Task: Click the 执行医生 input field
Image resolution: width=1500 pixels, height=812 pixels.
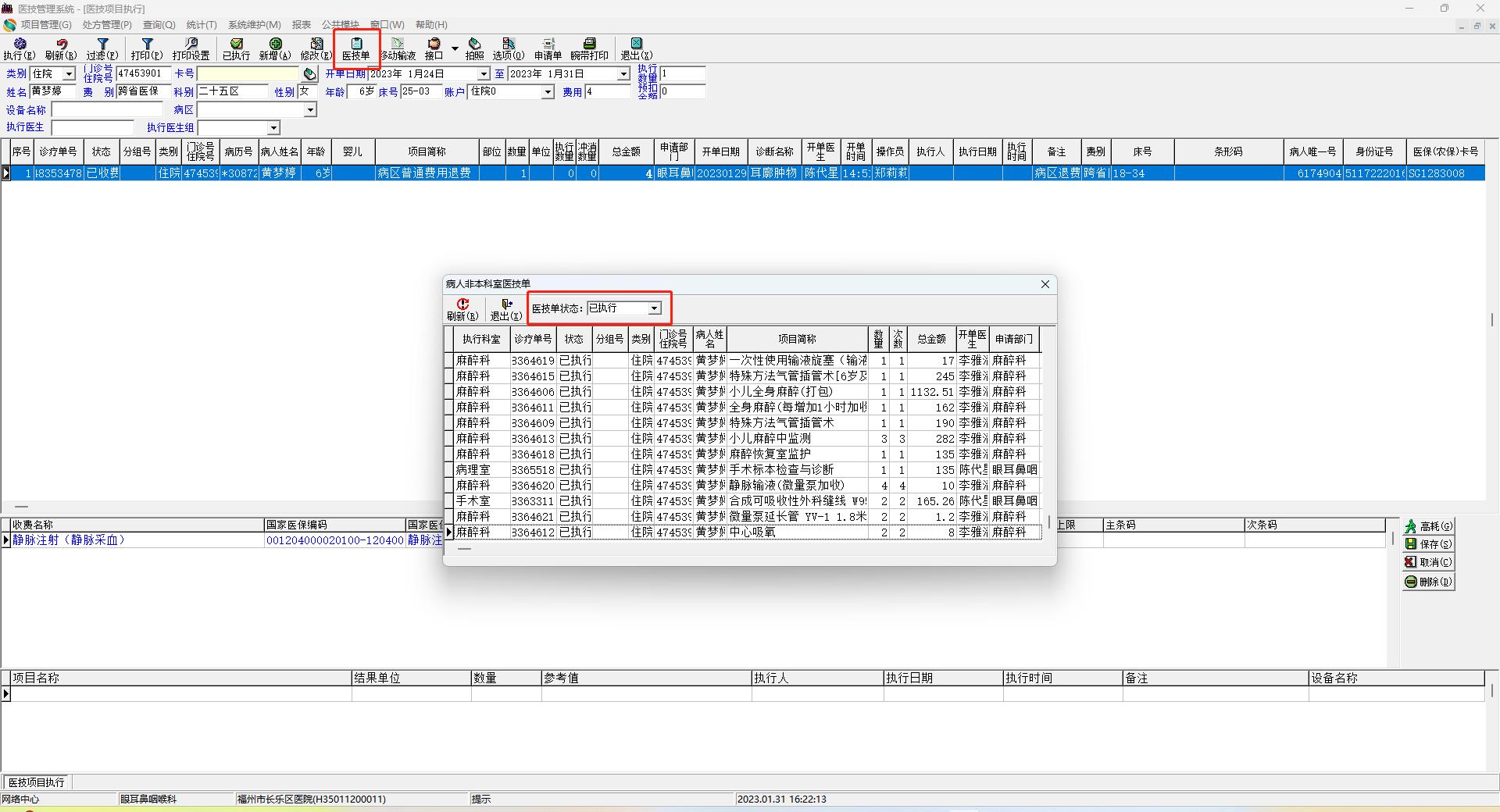Action: 92,128
